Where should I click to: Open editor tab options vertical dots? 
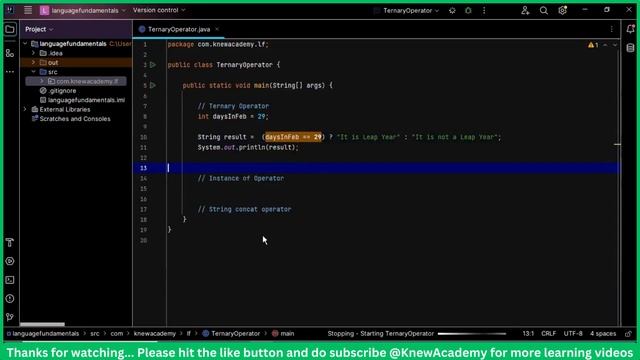[x=611, y=29]
